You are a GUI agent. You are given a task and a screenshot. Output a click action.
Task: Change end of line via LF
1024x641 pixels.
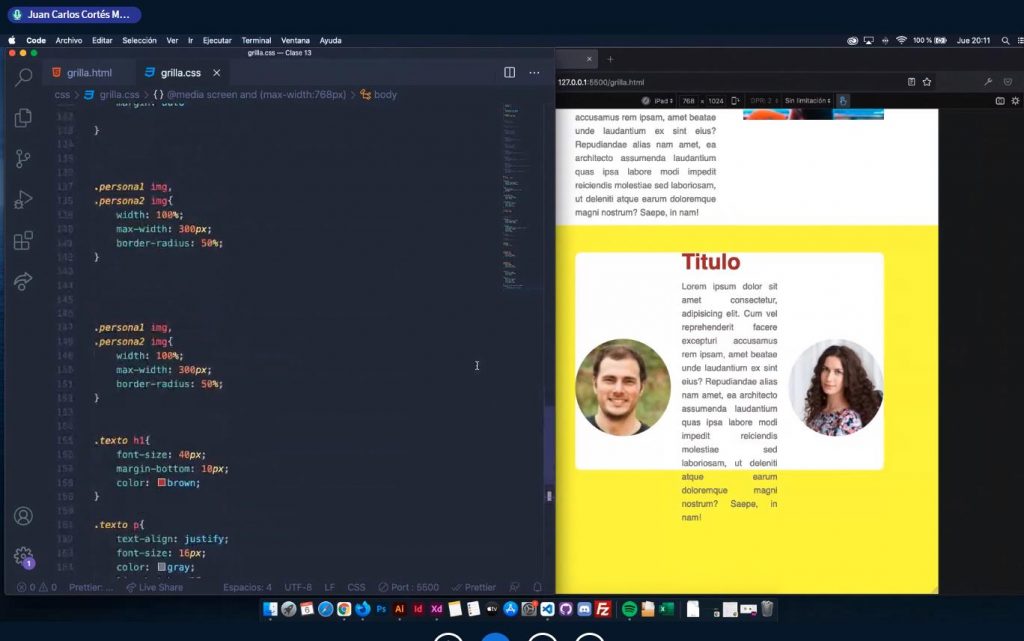pyautogui.click(x=330, y=587)
